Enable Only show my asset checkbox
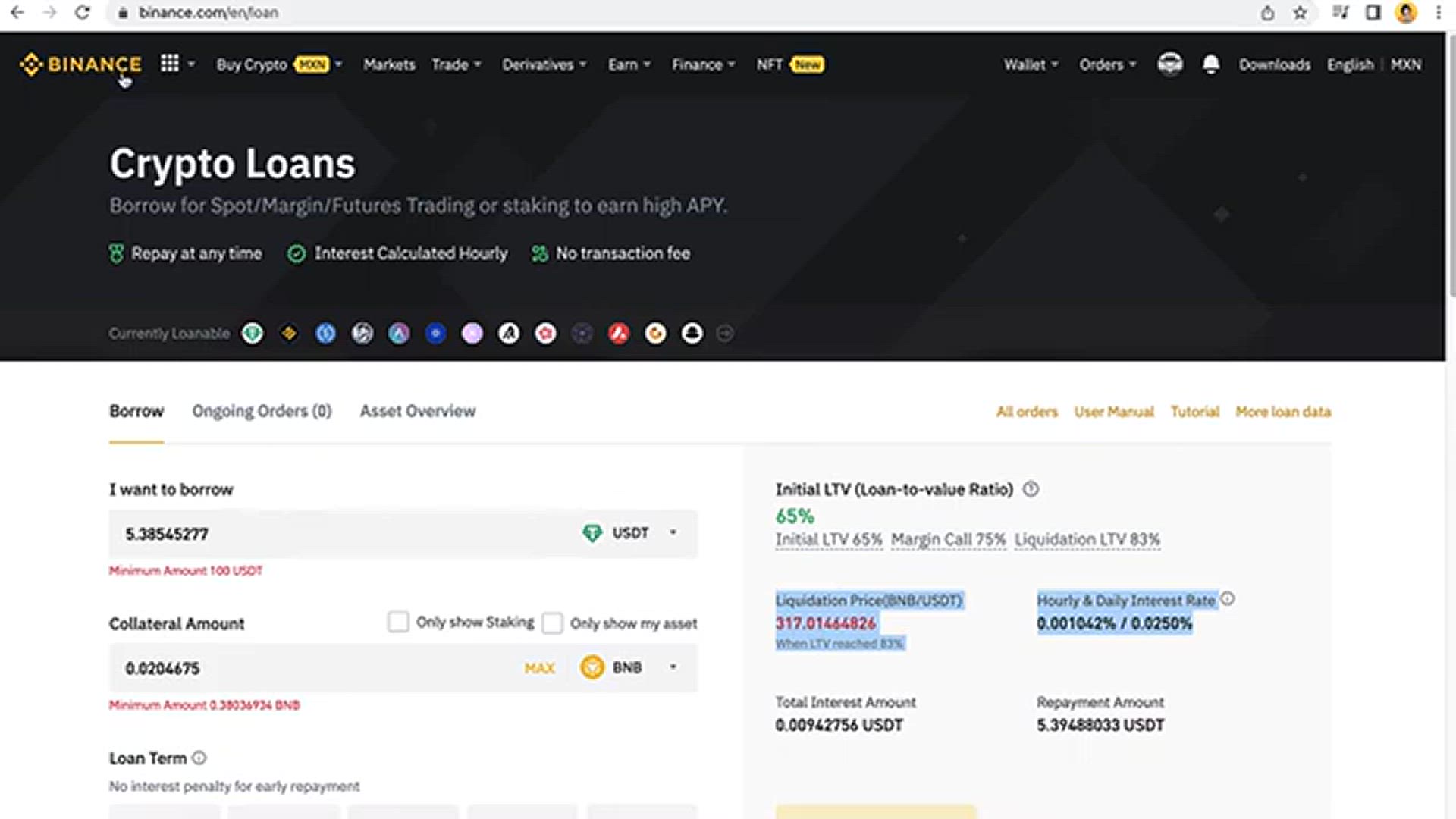 click(x=552, y=623)
